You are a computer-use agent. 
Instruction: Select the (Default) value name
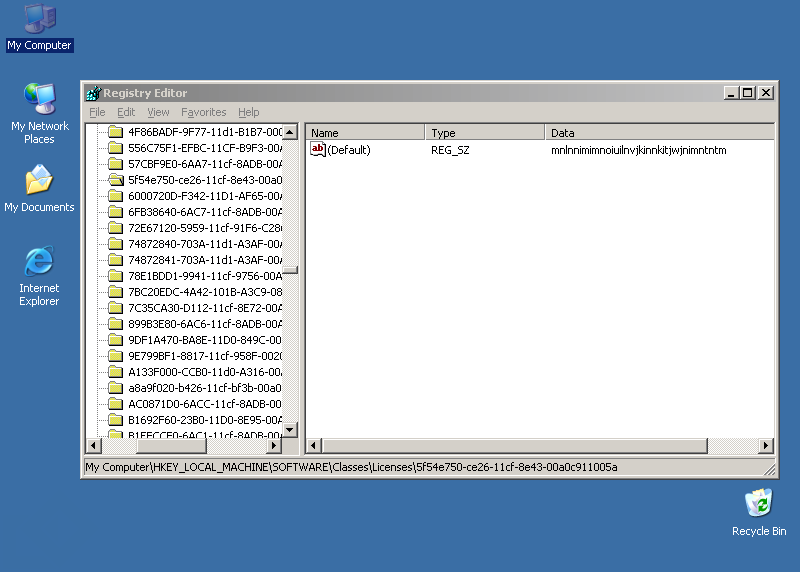tap(349, 150)
